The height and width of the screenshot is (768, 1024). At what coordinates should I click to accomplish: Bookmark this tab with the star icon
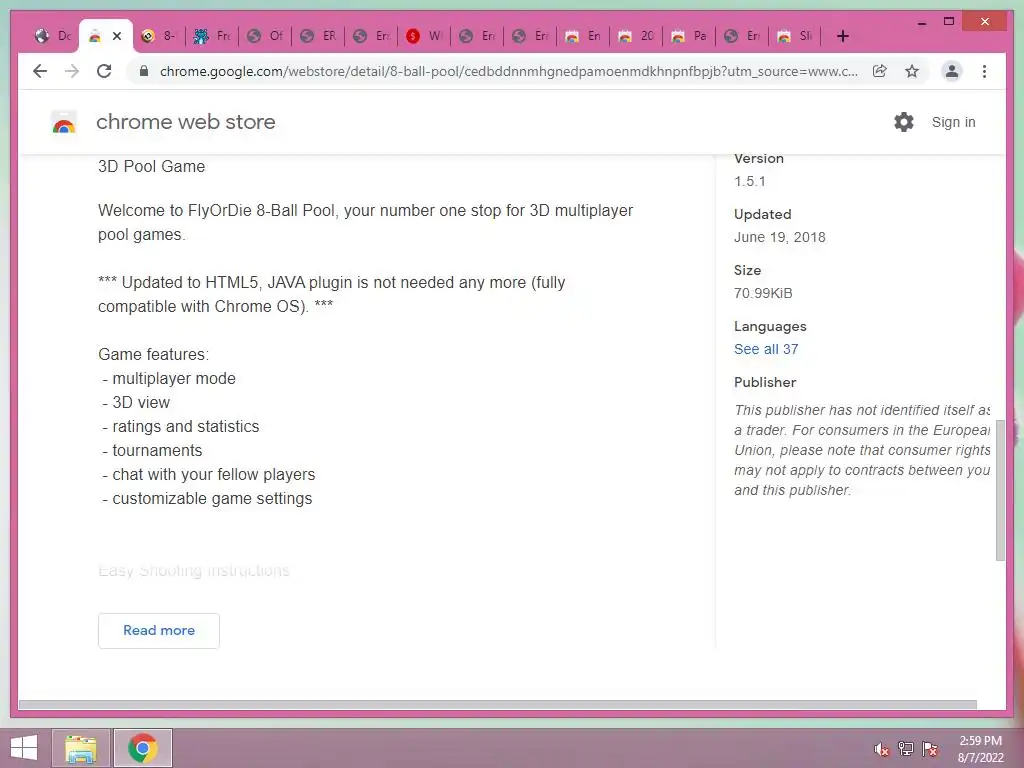click(x=912, y=71)
